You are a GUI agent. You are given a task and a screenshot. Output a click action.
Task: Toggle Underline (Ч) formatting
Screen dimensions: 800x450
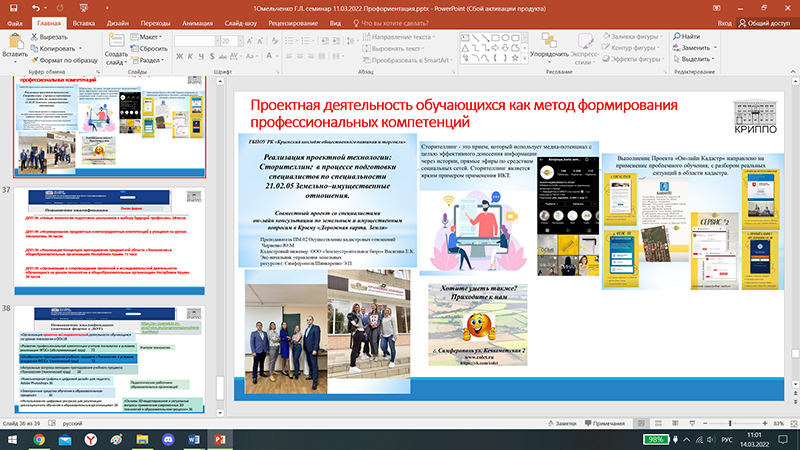(201, 56)
